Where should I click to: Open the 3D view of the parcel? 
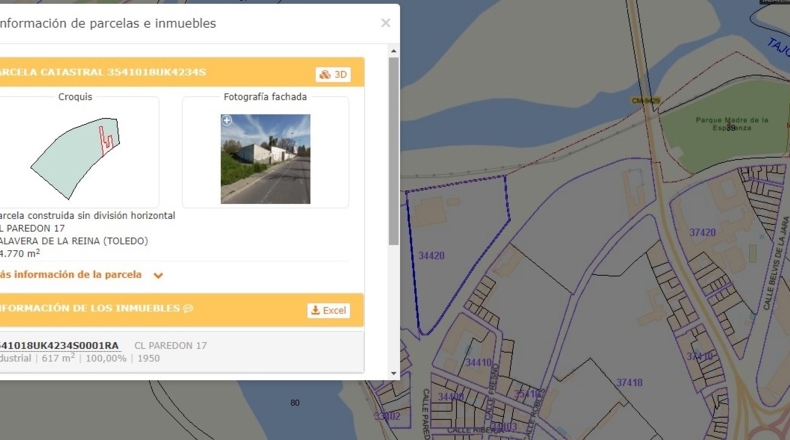point(333,75)
